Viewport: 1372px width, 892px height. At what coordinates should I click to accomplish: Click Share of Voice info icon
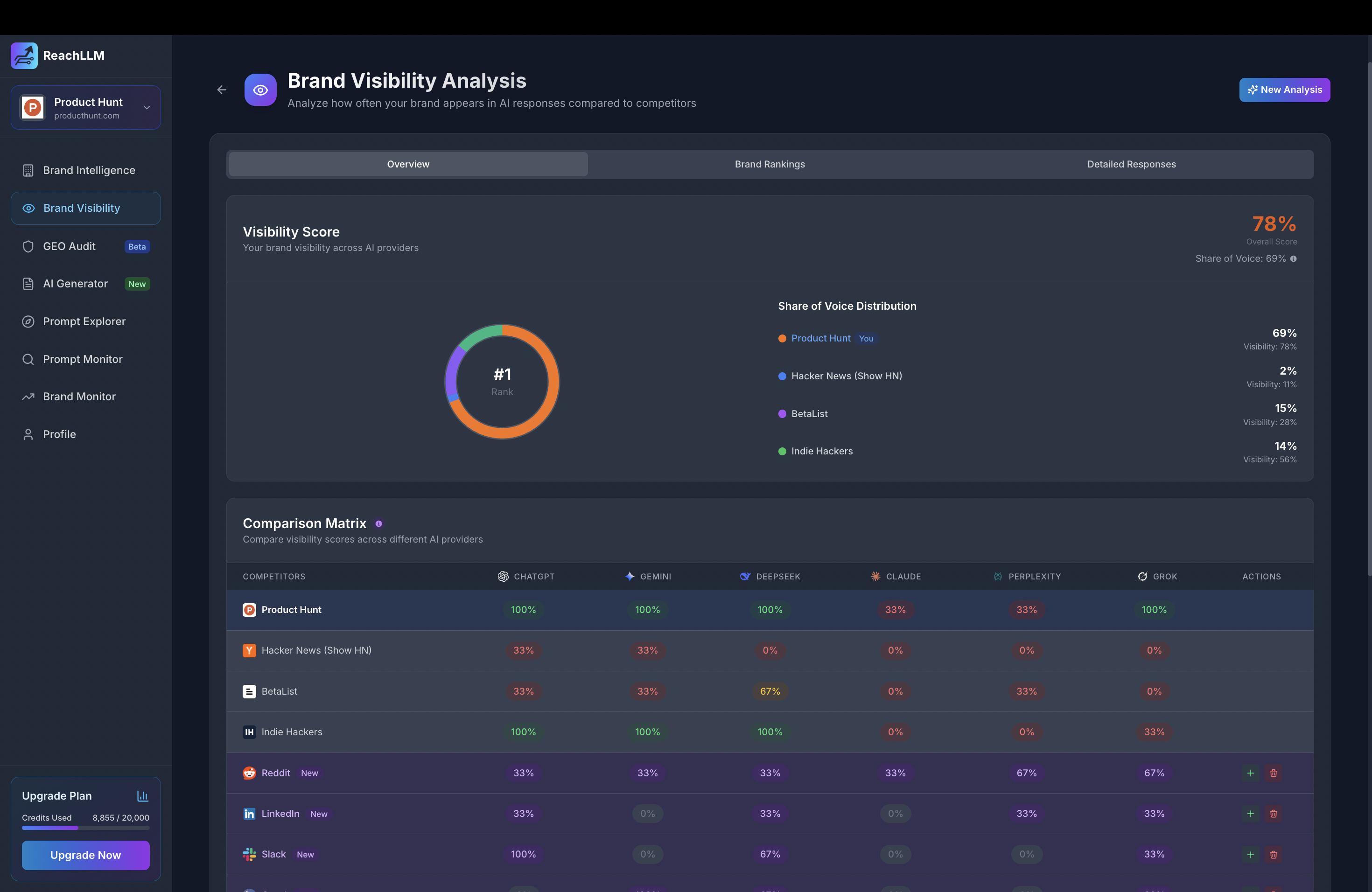[1294, 259]
